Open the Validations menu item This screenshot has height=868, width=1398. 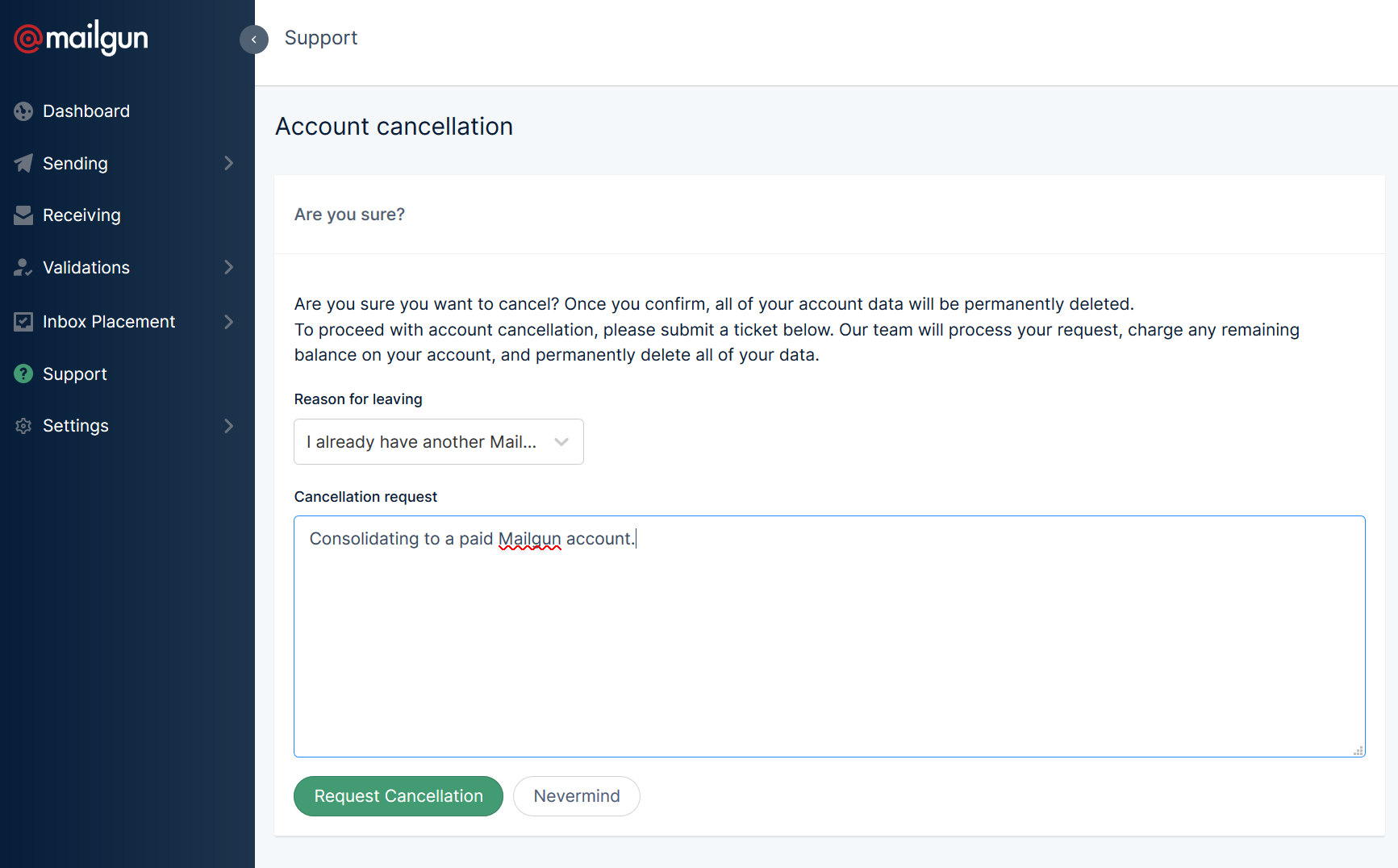tap(86, 268)
